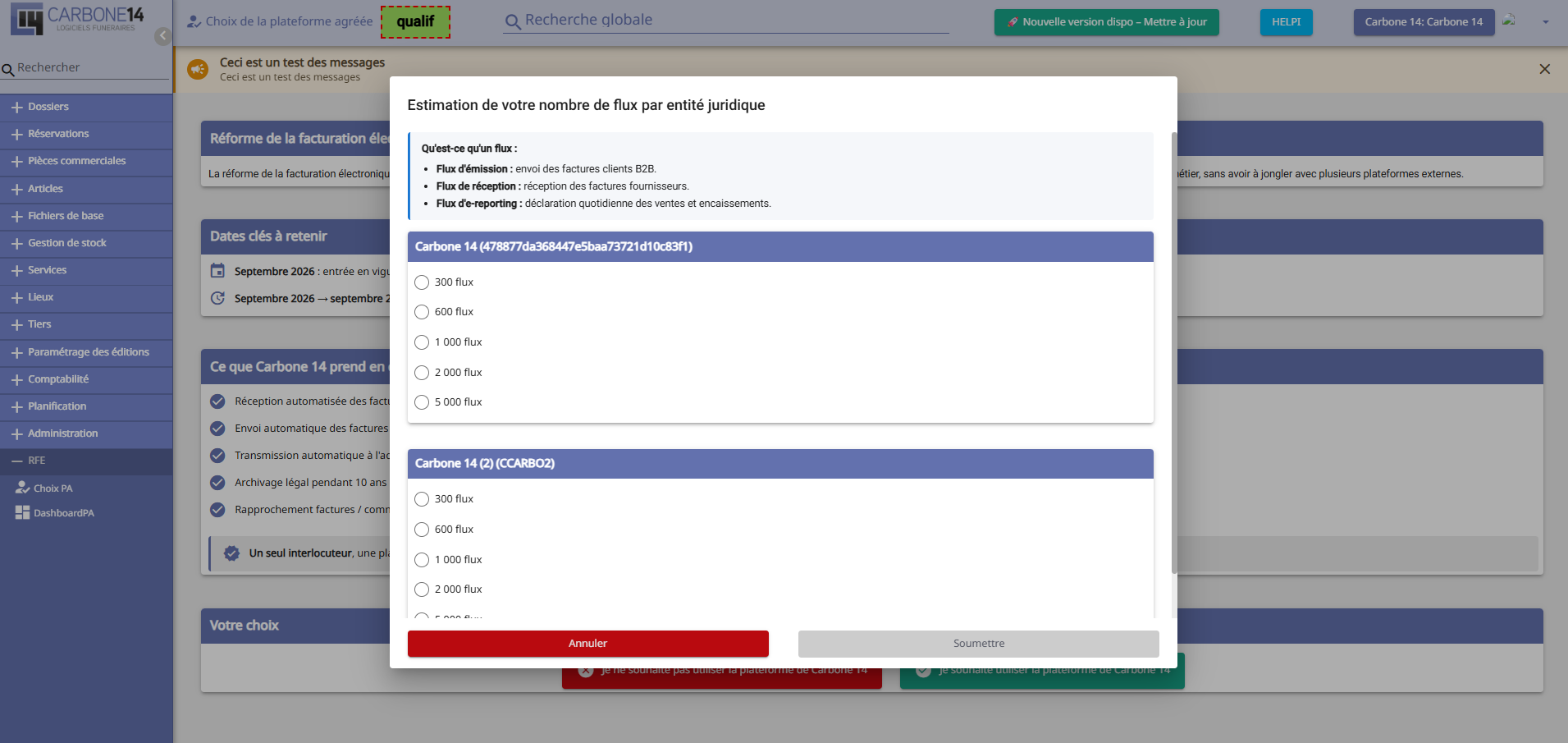The width and height of the screenshot is (1568, 743).
Task: Collapse the RFE sidebar section
Action: tap(86, 461)
